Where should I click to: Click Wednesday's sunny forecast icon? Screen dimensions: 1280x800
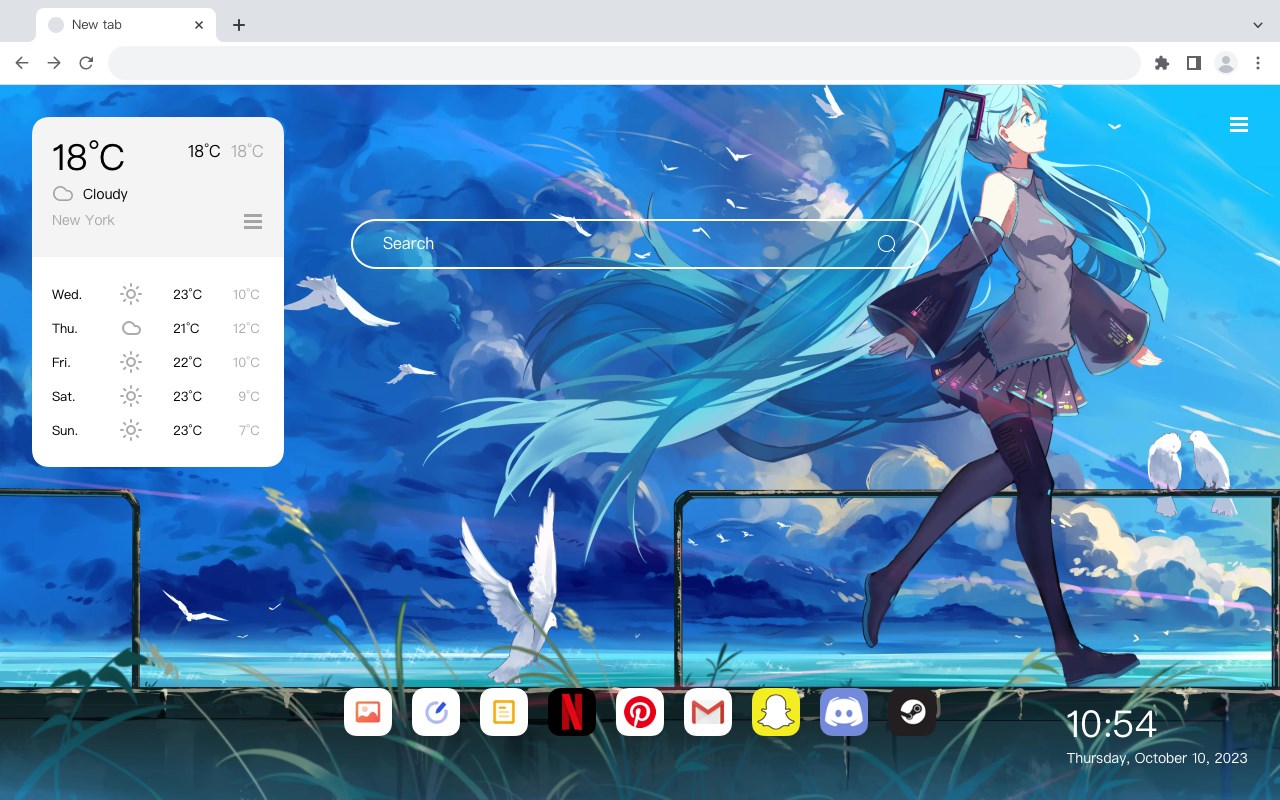click(x=131, y=294)
